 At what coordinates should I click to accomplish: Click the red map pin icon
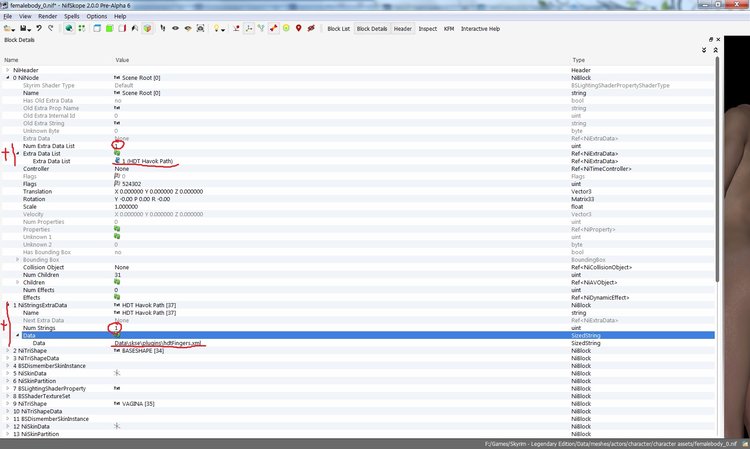click(x=298, y=29)
